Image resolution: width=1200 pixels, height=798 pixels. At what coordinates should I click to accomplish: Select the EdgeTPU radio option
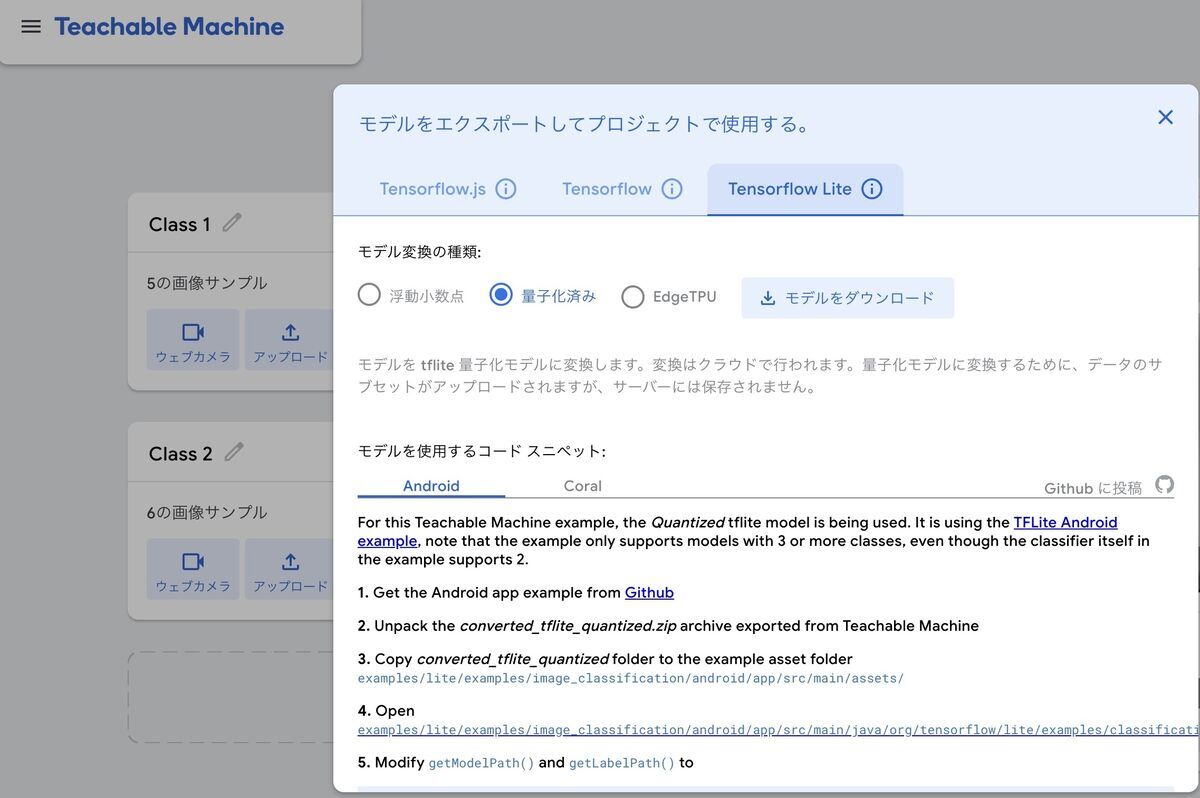pyautogui.click(x=633, y=297)
